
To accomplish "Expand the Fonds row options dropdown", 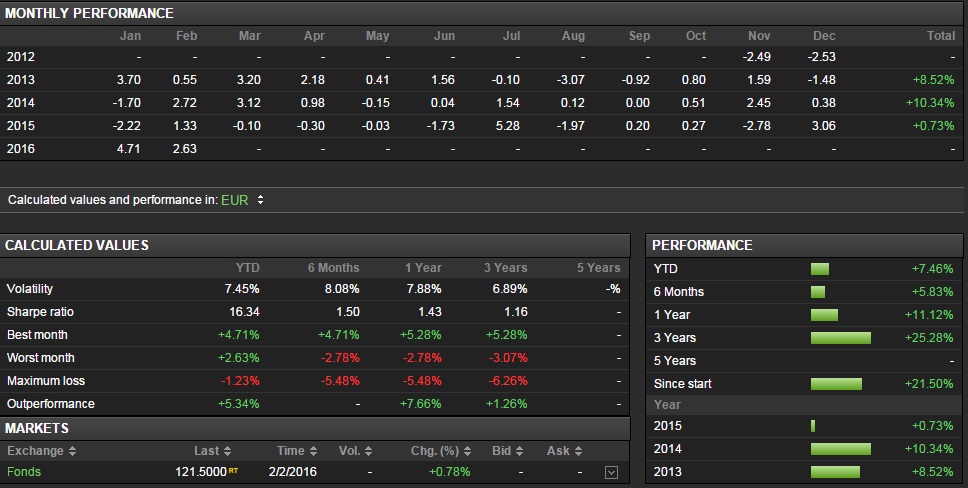I will (612, 472).
